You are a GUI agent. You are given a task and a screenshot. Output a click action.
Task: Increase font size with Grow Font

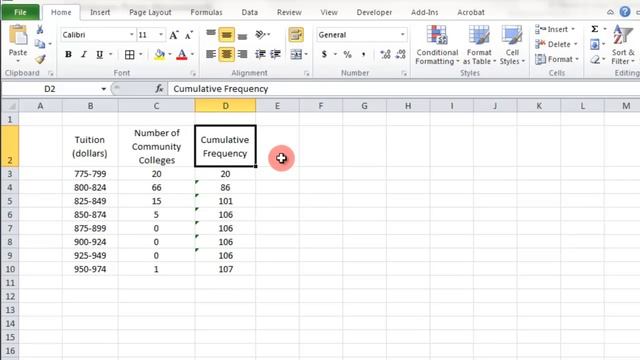(174, 35)
